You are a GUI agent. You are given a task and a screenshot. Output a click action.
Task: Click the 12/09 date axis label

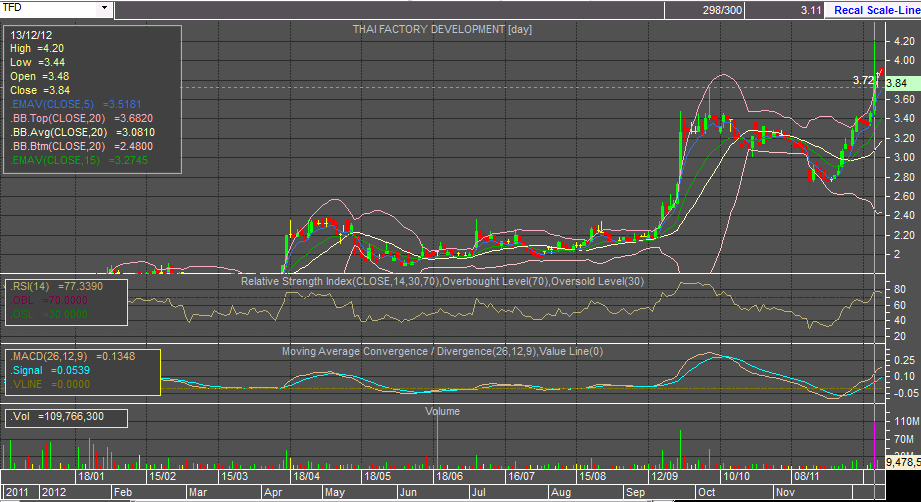pos(664,476)
